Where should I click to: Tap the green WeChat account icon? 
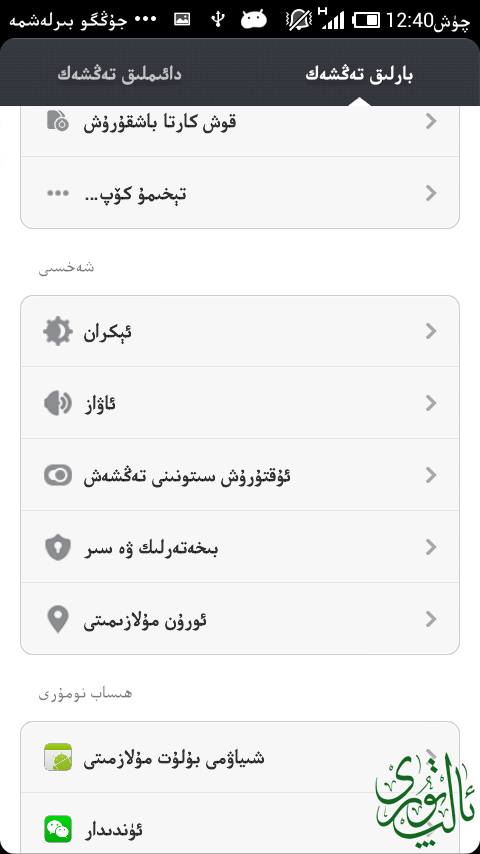tap(58, 829)
